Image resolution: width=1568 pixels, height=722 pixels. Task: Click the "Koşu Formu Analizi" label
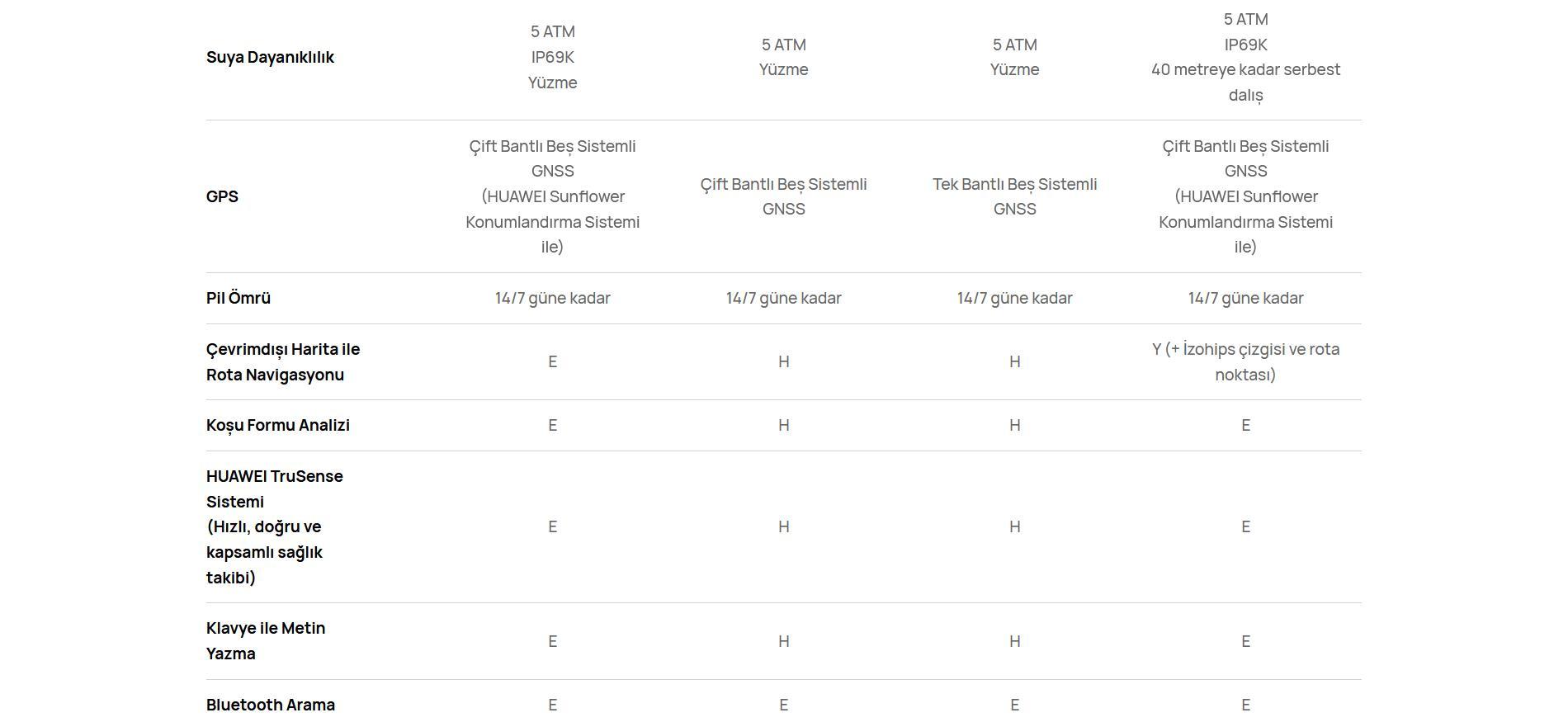[x=278, y=425]
